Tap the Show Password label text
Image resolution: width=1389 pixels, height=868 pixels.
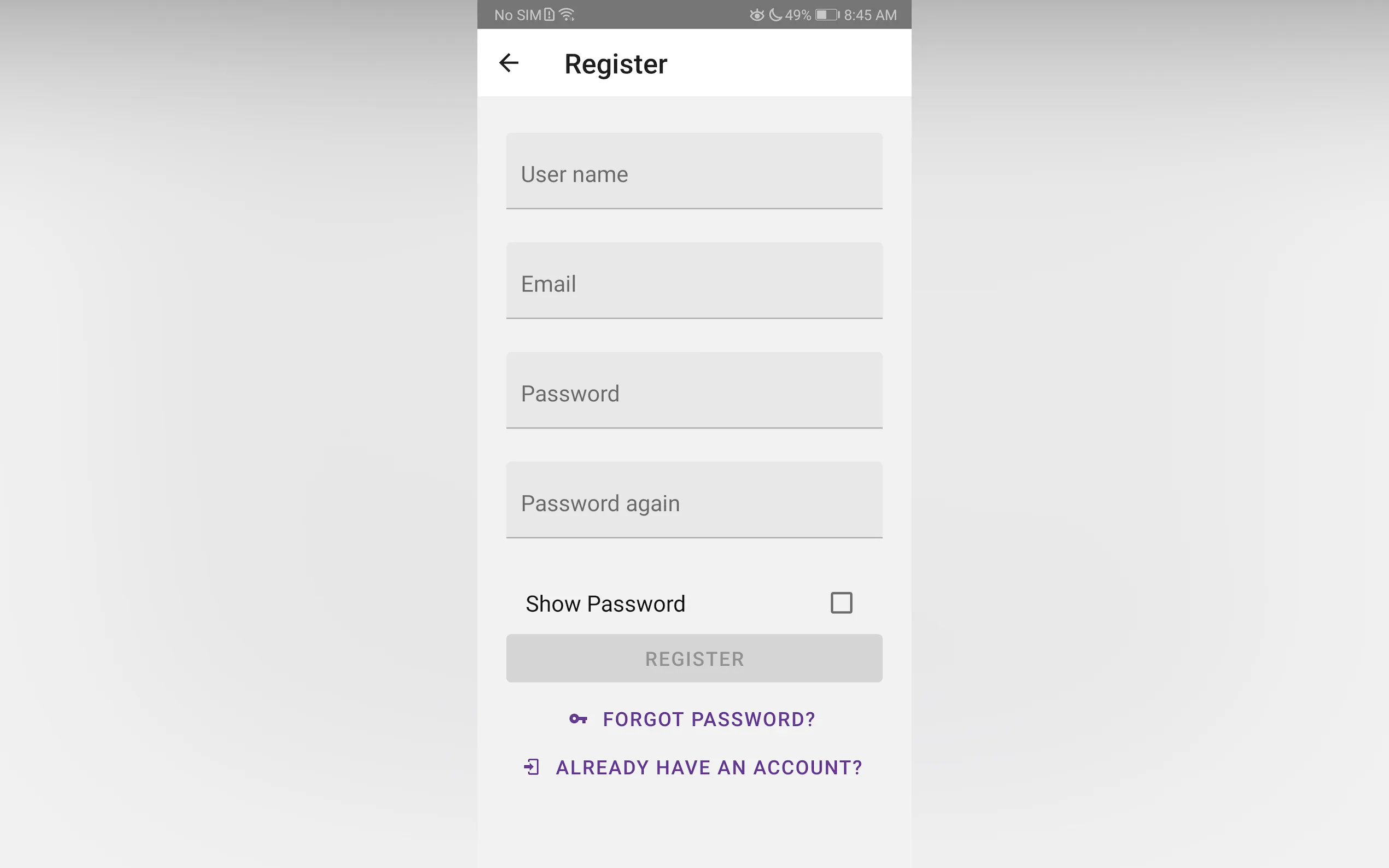click(x=605, y=604)
